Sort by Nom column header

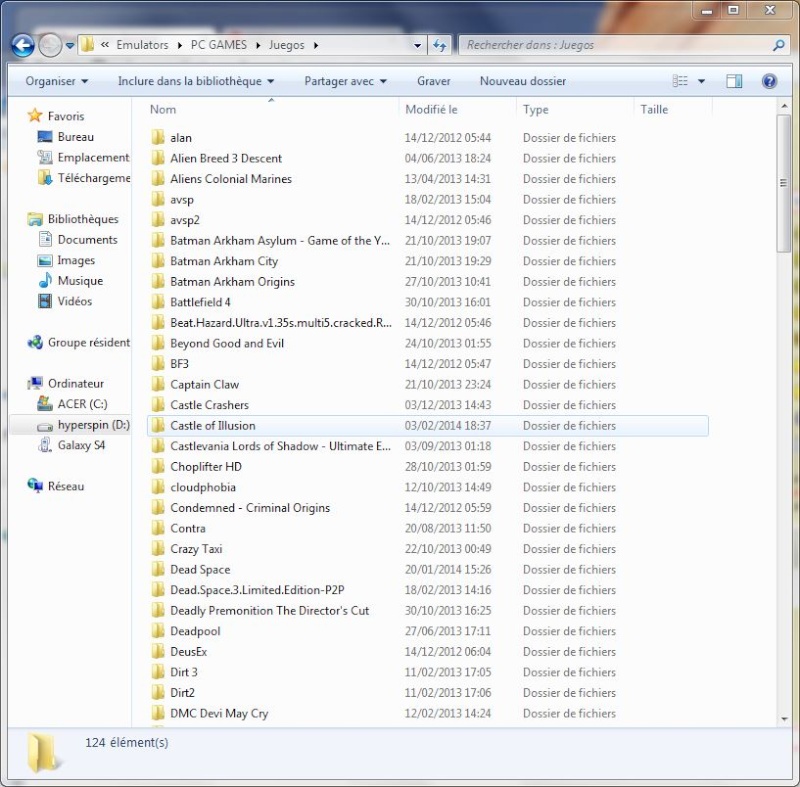[x=163, y=109]
